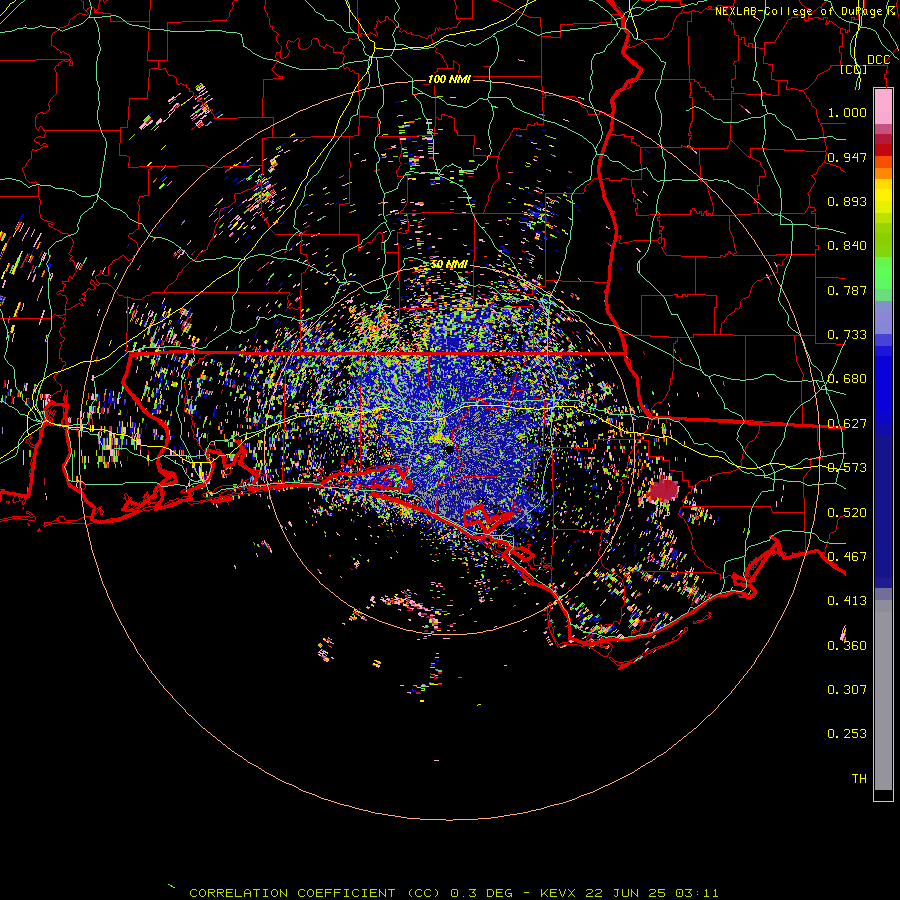The width and height of the screenshot is (900, 900).
Task: Click the [CC] unit label
Action: tap(854, 69)
